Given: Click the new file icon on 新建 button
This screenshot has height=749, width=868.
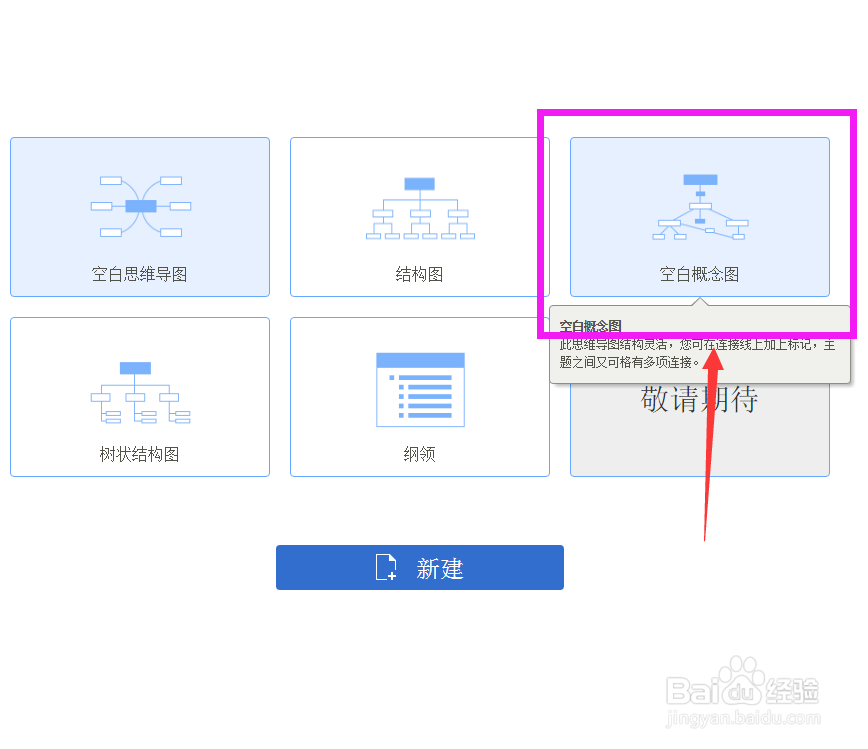Looking at the screenshot, I should point(385,567).
